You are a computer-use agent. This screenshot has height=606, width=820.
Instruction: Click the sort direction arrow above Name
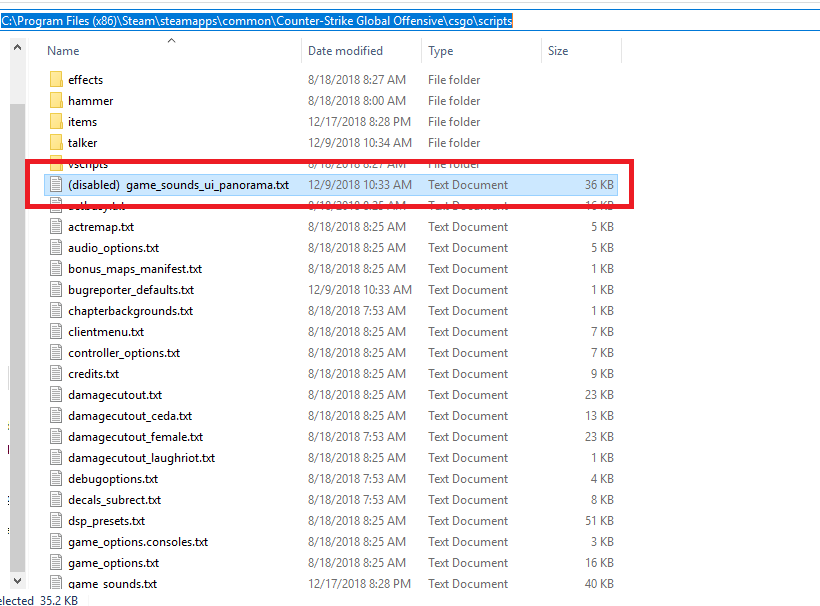[171, 40]
